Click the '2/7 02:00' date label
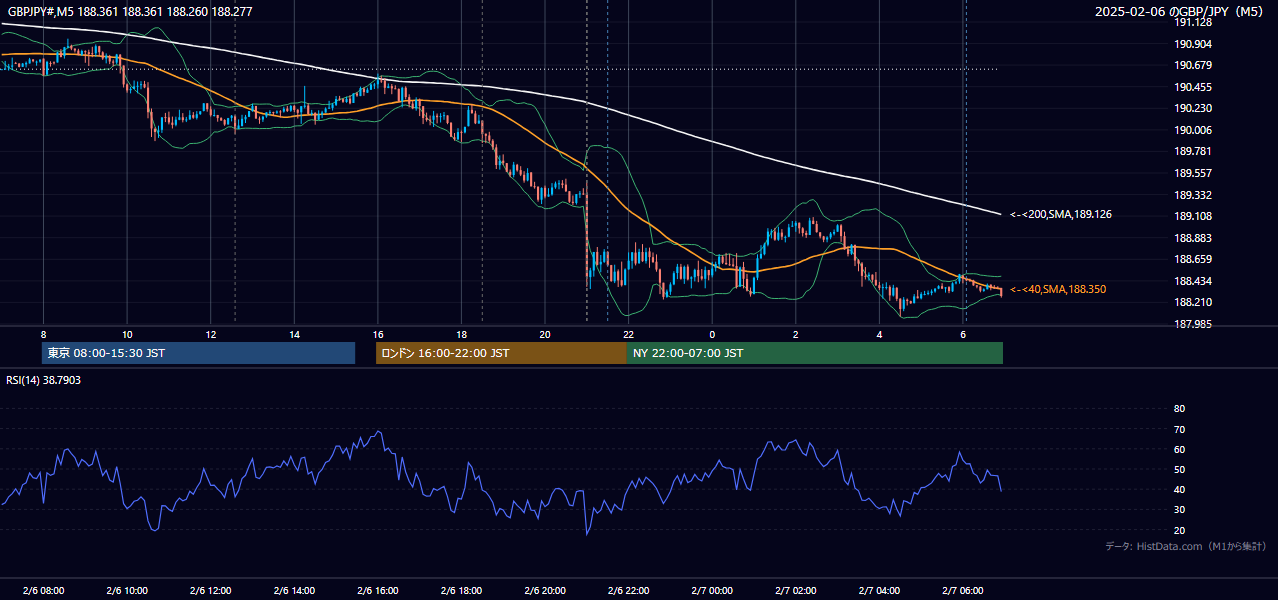This screenshot has height=600, width=1278. coord(796,591)
